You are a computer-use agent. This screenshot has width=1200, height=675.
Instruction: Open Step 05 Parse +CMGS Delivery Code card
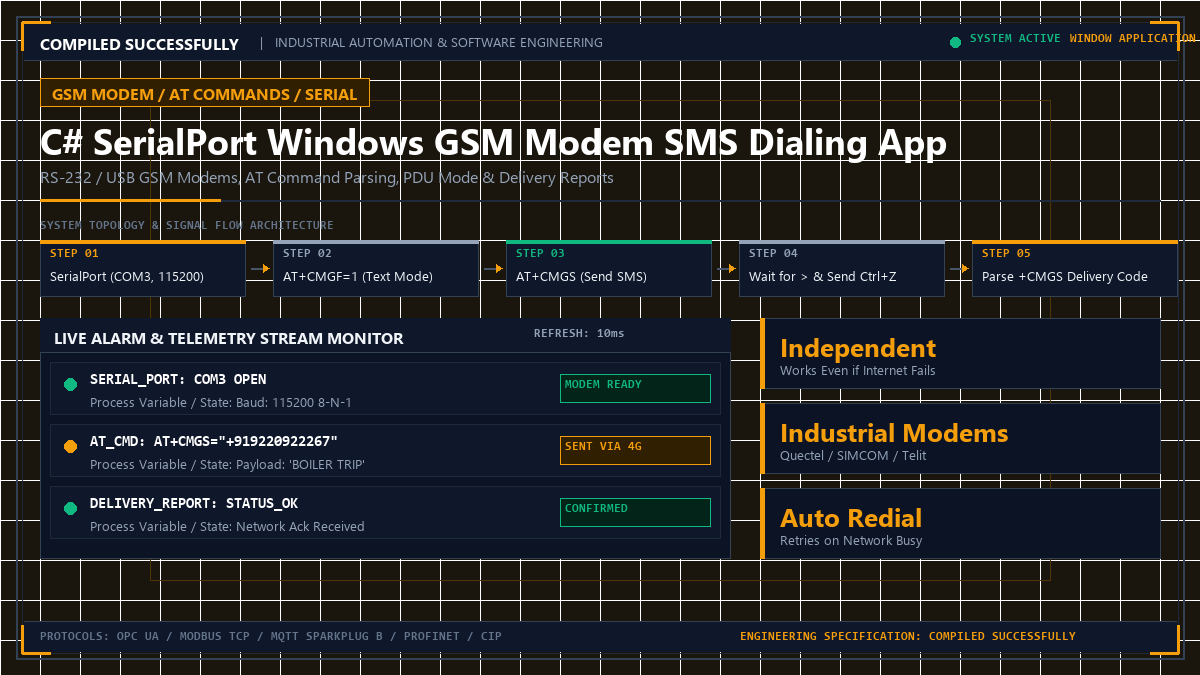coord(1075,268)
